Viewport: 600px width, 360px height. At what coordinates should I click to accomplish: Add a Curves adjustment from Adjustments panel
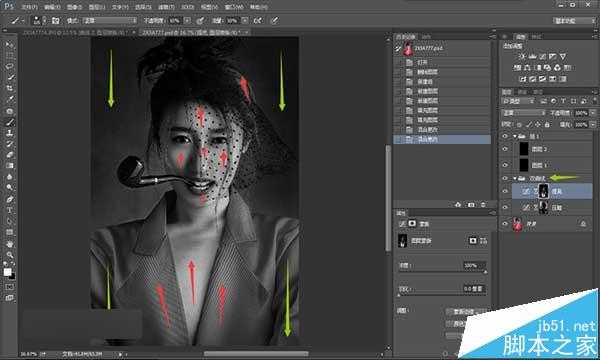pyautogui.click(x=543, y=56)
